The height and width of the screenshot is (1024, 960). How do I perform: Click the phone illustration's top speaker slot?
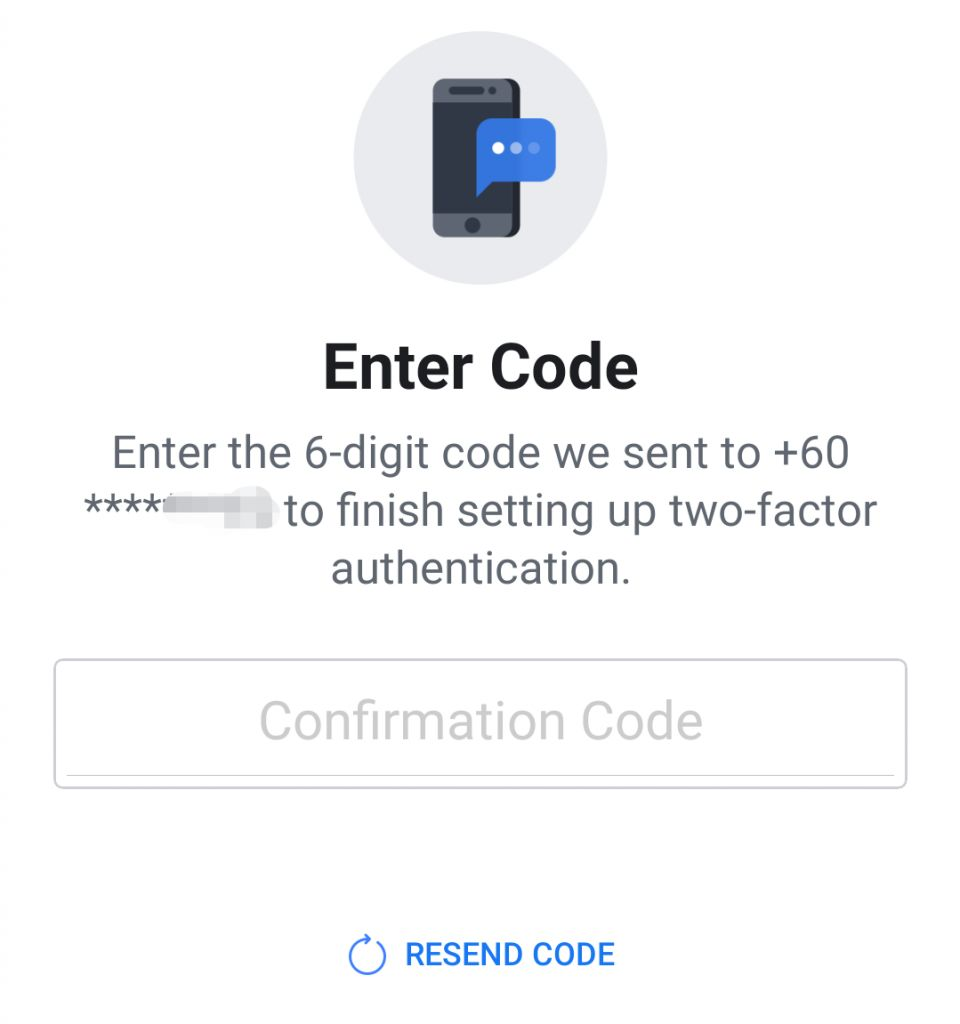click(467, 90)
